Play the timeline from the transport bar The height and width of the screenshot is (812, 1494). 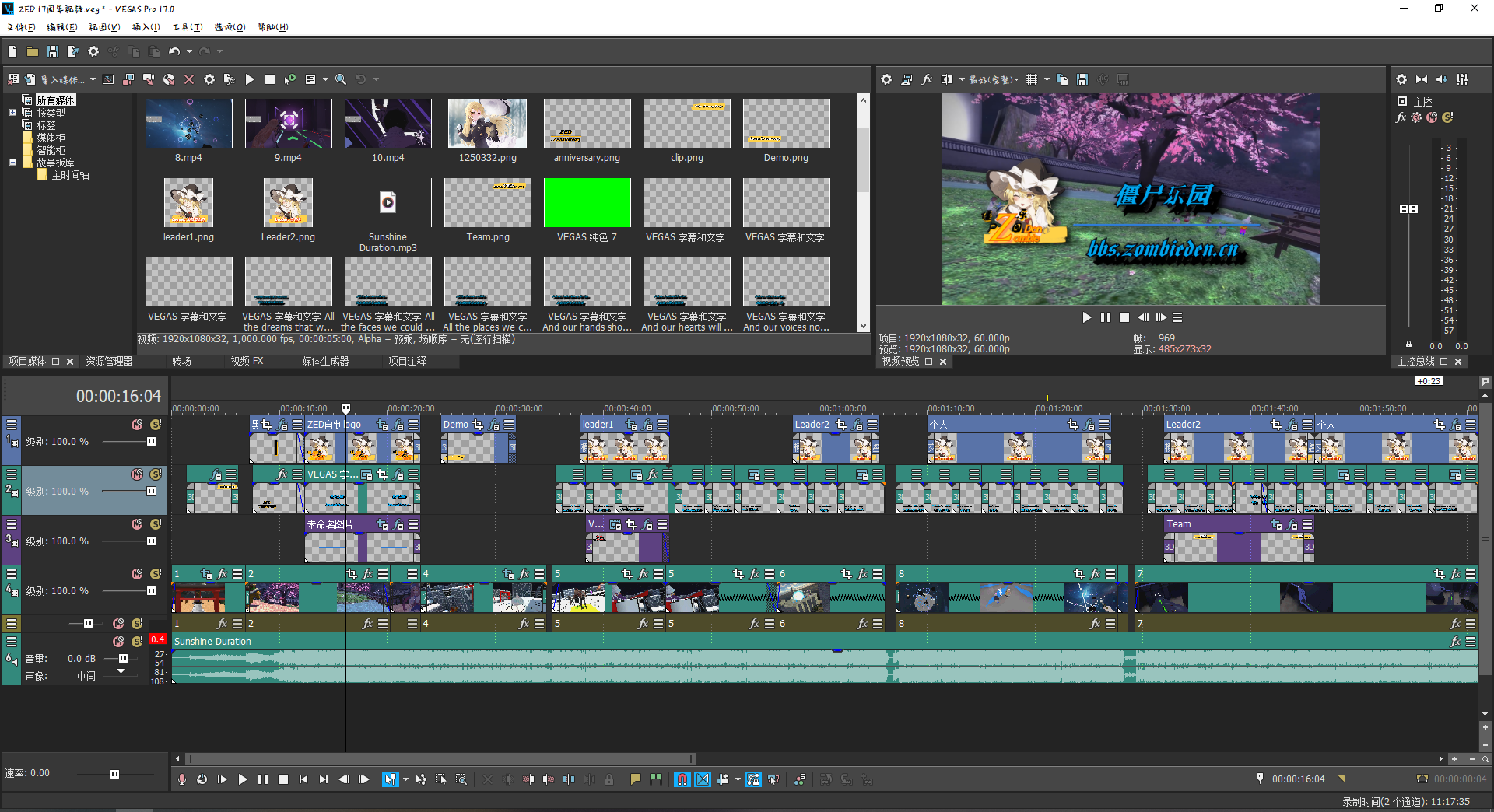click(x=243, y=779)
